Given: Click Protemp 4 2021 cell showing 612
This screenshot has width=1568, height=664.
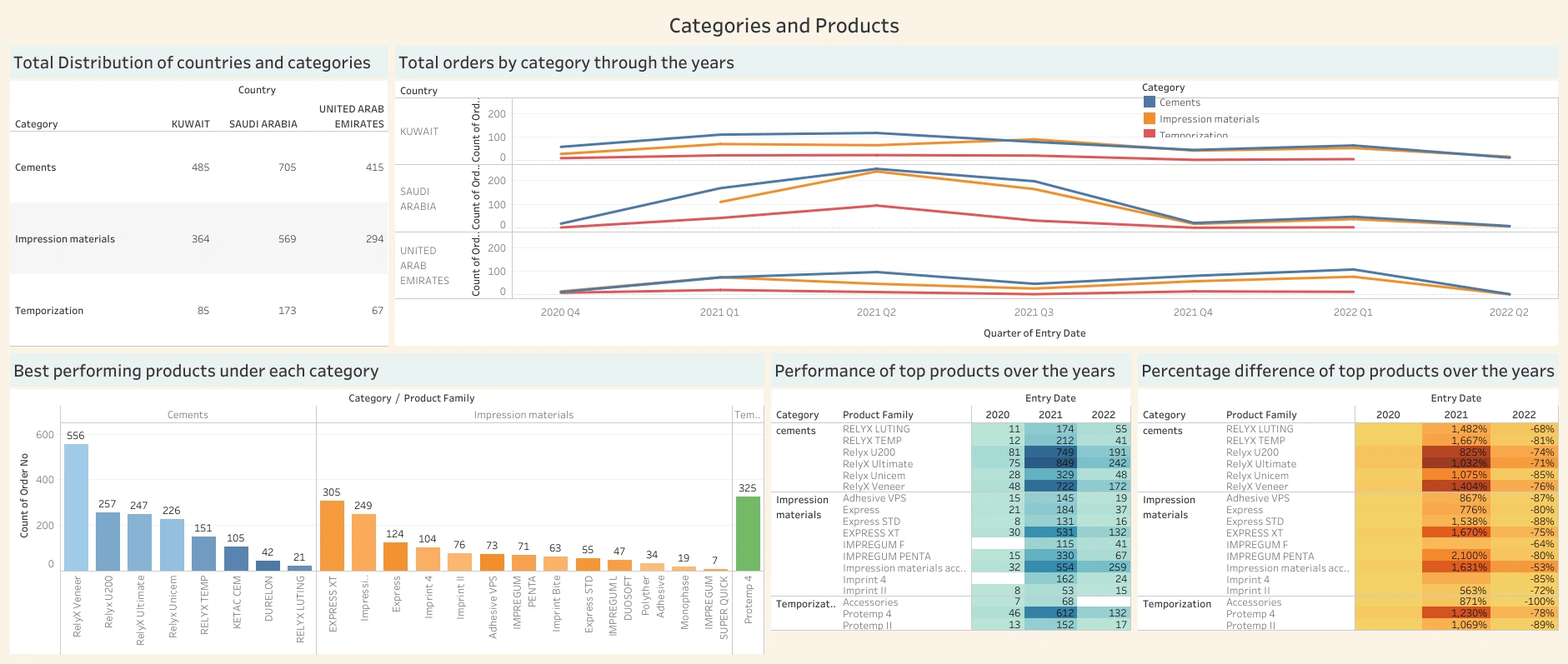Looking at the screenshot, I should (x=1050, y=612).
